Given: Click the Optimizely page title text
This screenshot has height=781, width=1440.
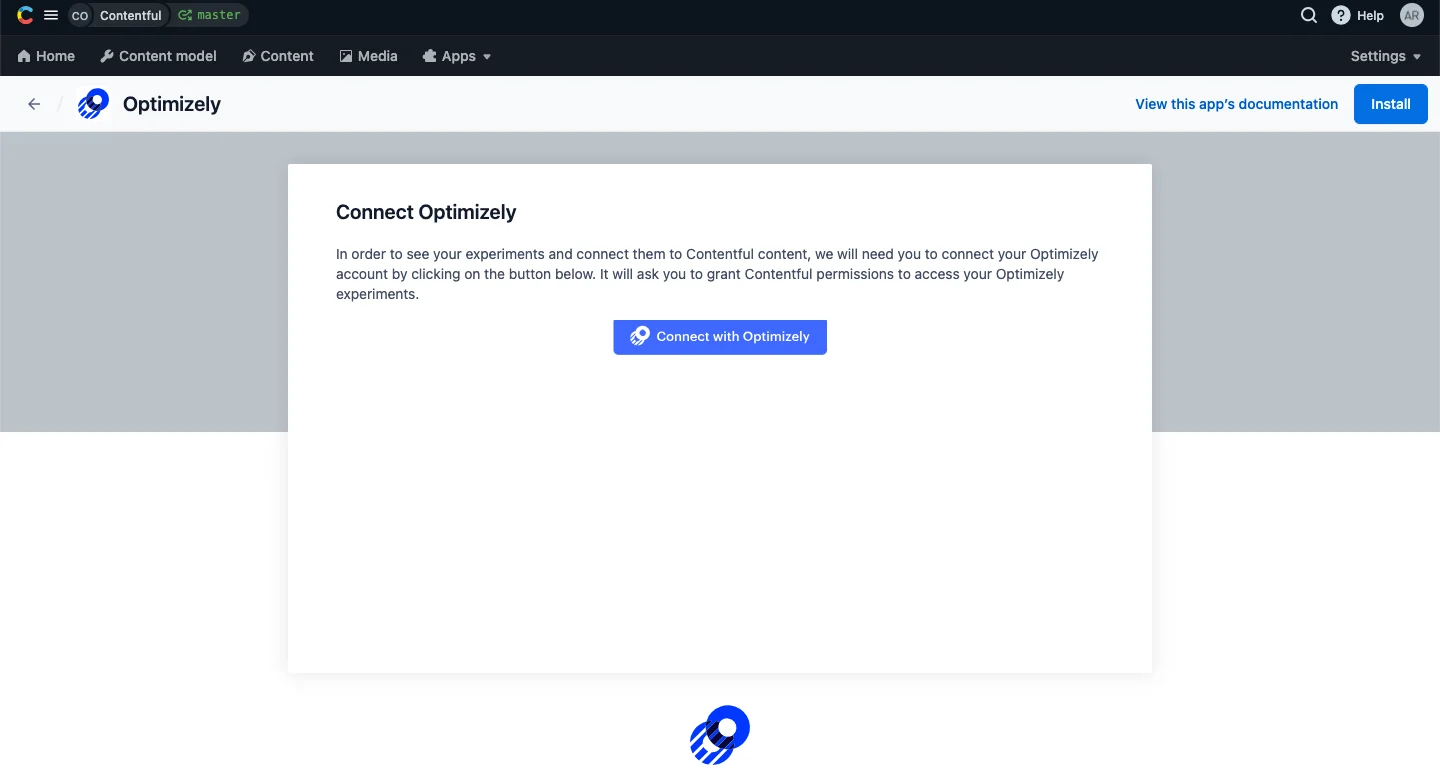Looking at the screenshot, I should tap(172, 104).
